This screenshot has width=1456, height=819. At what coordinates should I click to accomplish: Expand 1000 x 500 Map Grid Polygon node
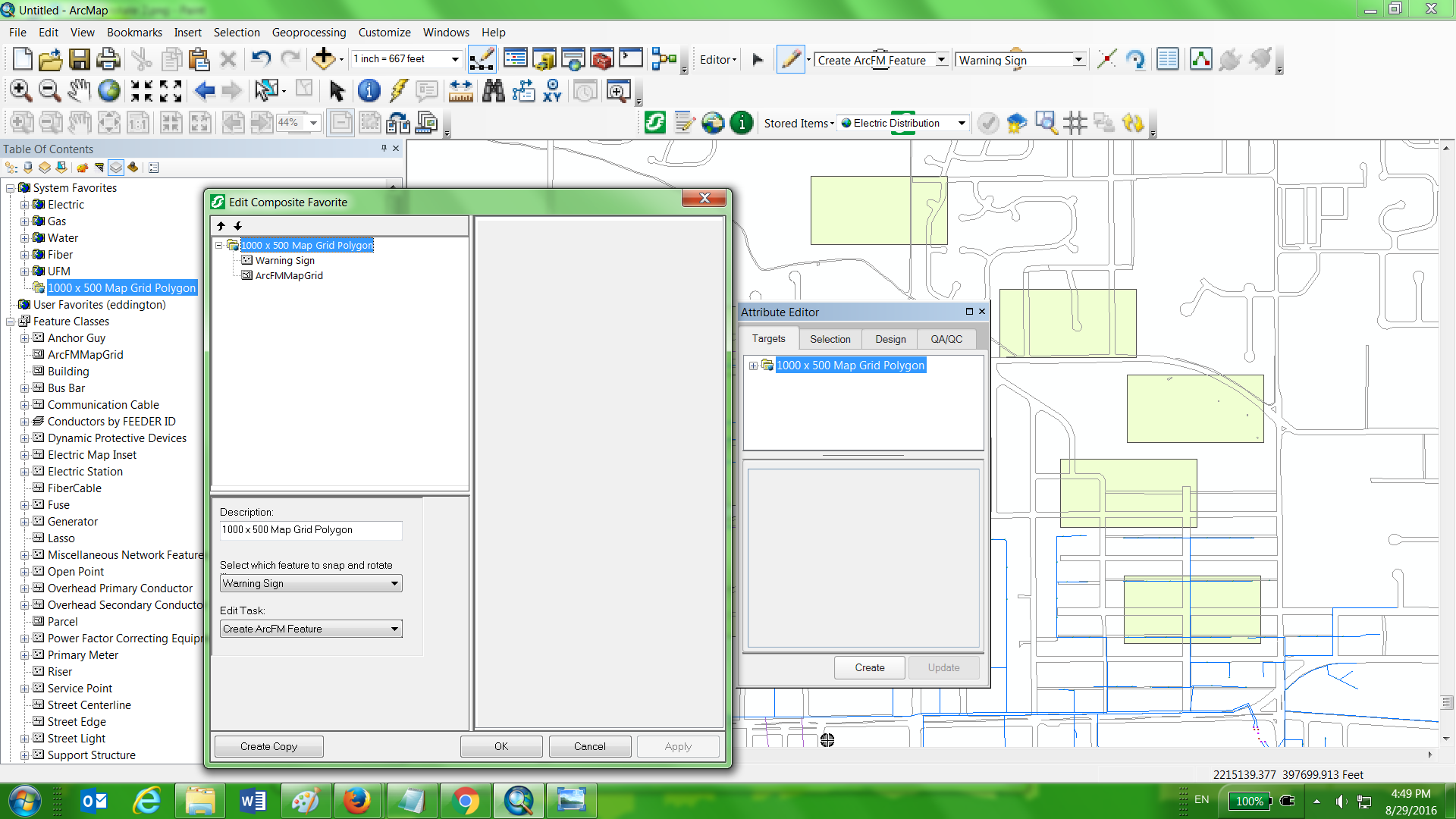pos(753,365)
